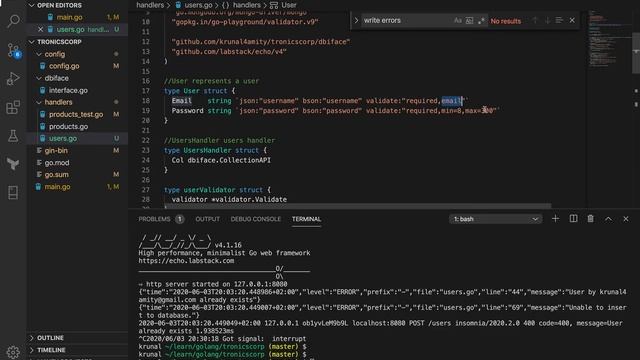Click the 'handlers' breadcrumb before users.go
Viewport: 640px width, 360px height.
150,5
